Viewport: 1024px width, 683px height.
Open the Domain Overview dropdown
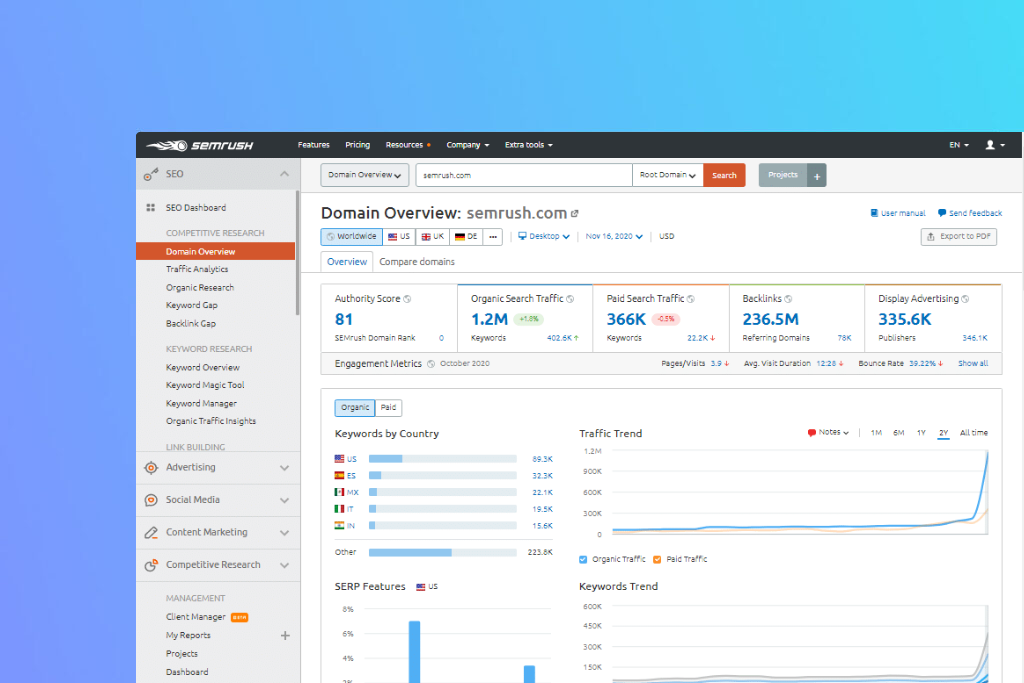point(364,175)
